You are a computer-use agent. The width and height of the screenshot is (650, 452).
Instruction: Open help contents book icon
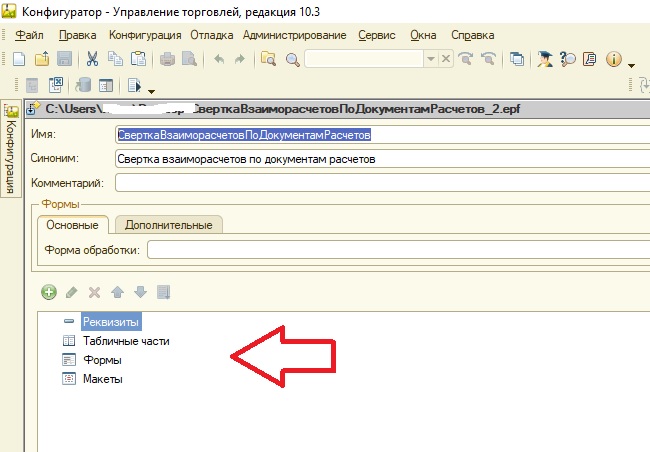pyautogui.click(x=589, y=59)
